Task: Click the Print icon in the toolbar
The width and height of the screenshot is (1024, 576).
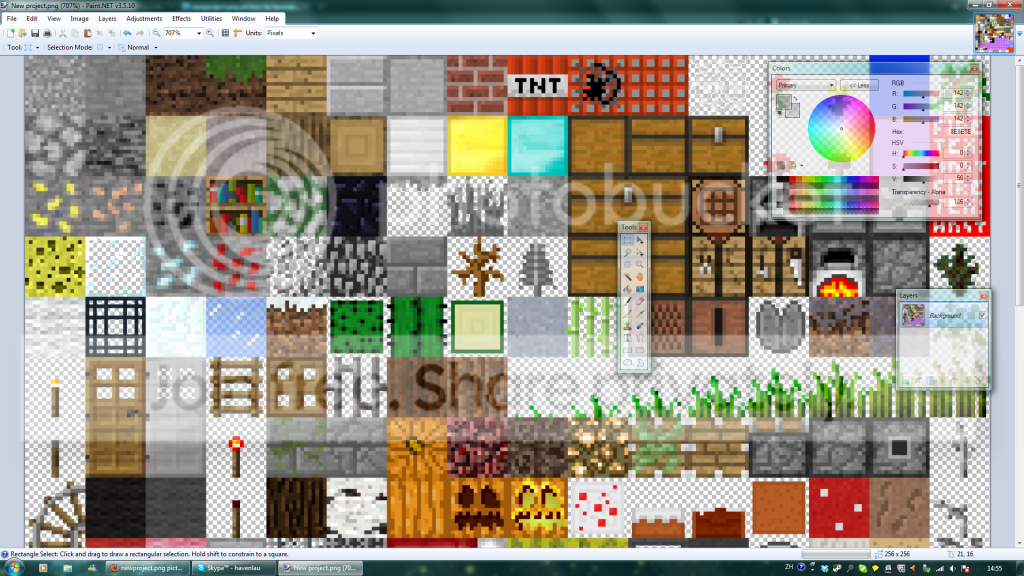Action: [48, 33]
